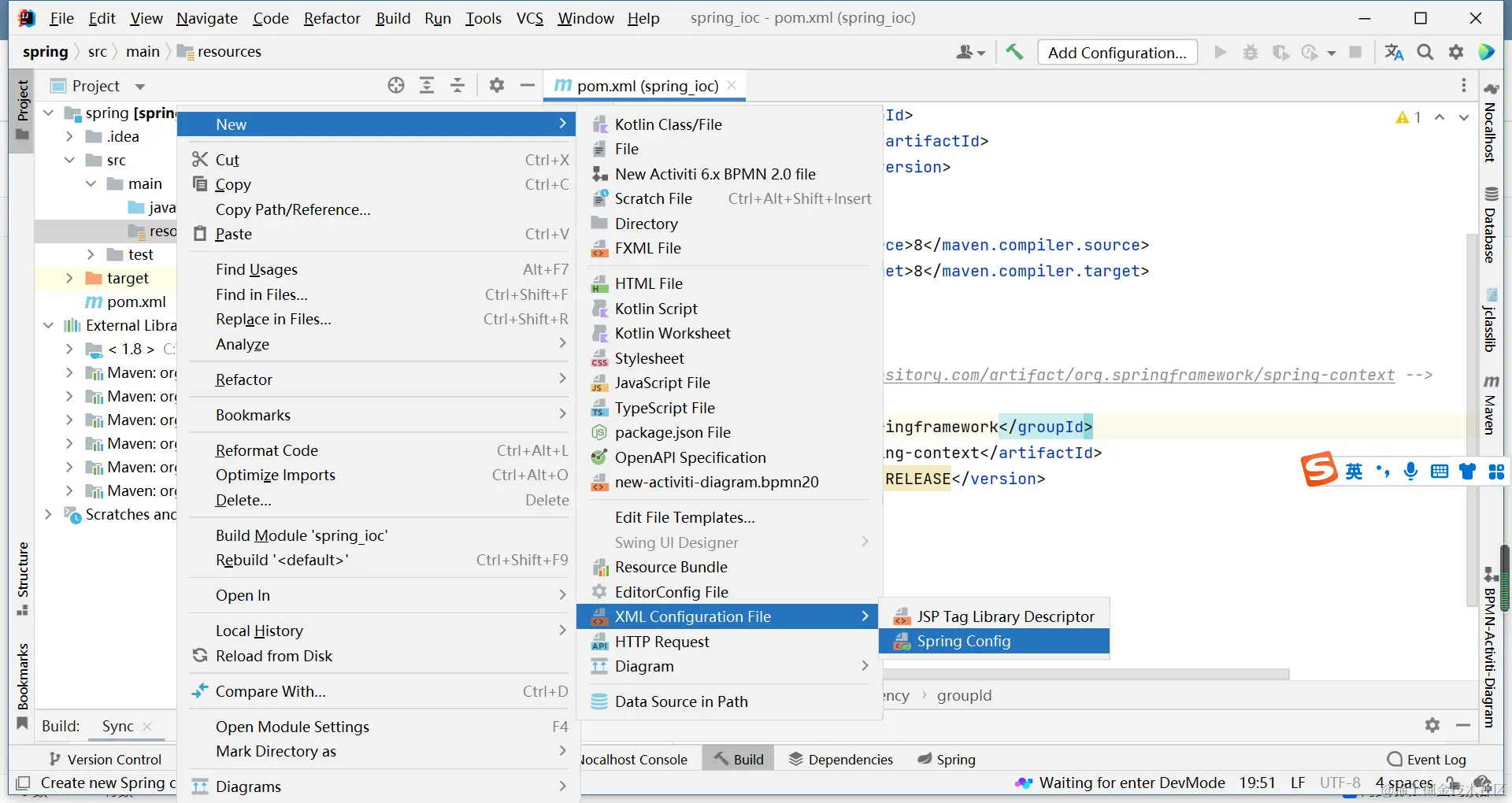
Task: Open the Nocalhost side panel
Action: coord(1491,122)
